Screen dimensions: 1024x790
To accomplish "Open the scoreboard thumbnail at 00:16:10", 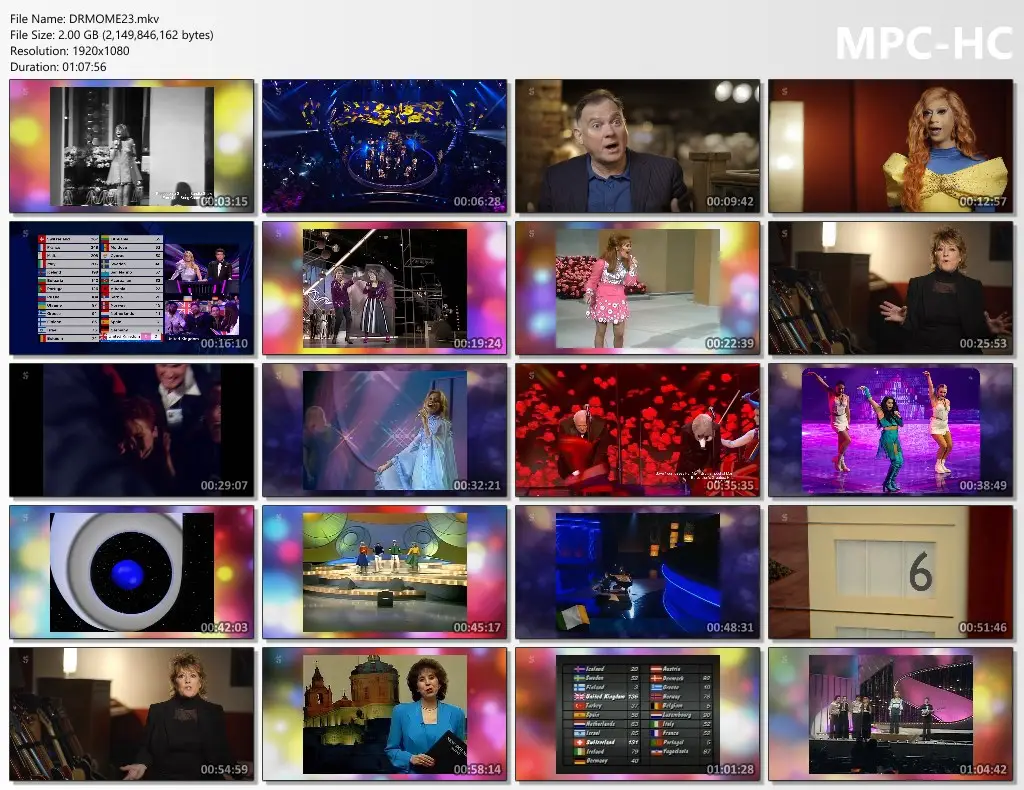I will 132,288.
